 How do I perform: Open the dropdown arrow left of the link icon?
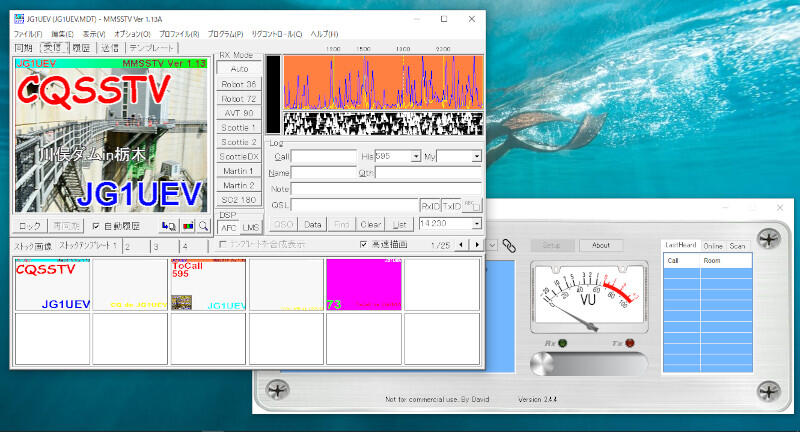tap(492, 245)
